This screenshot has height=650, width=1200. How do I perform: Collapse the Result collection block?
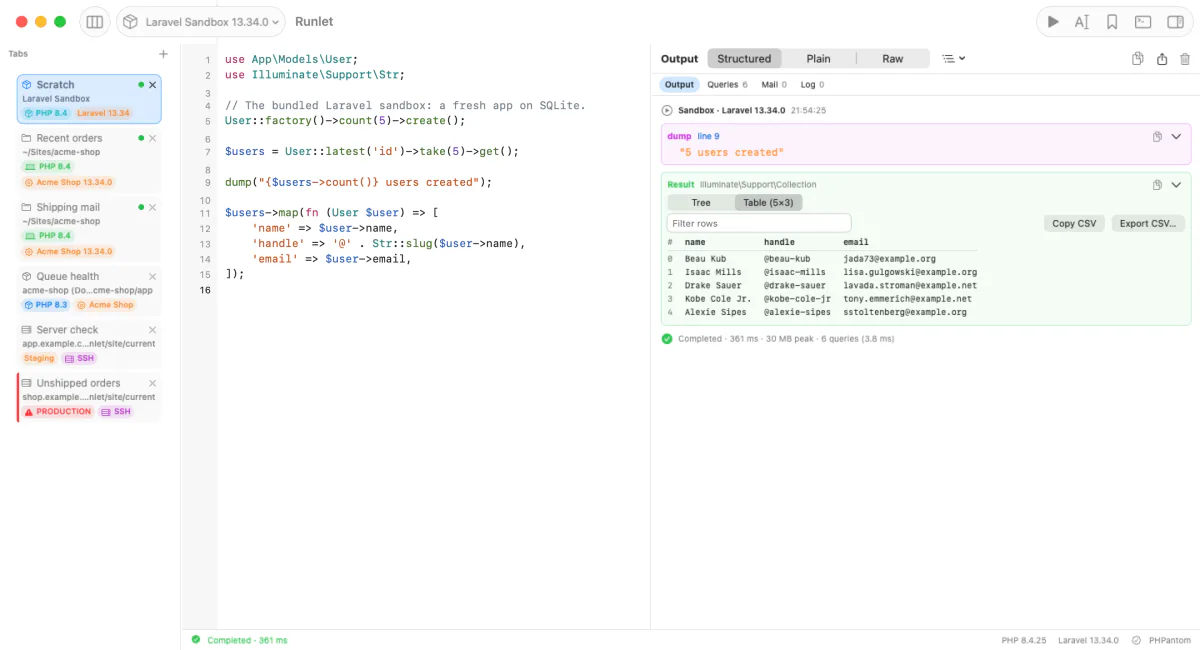pos(1176,185)
